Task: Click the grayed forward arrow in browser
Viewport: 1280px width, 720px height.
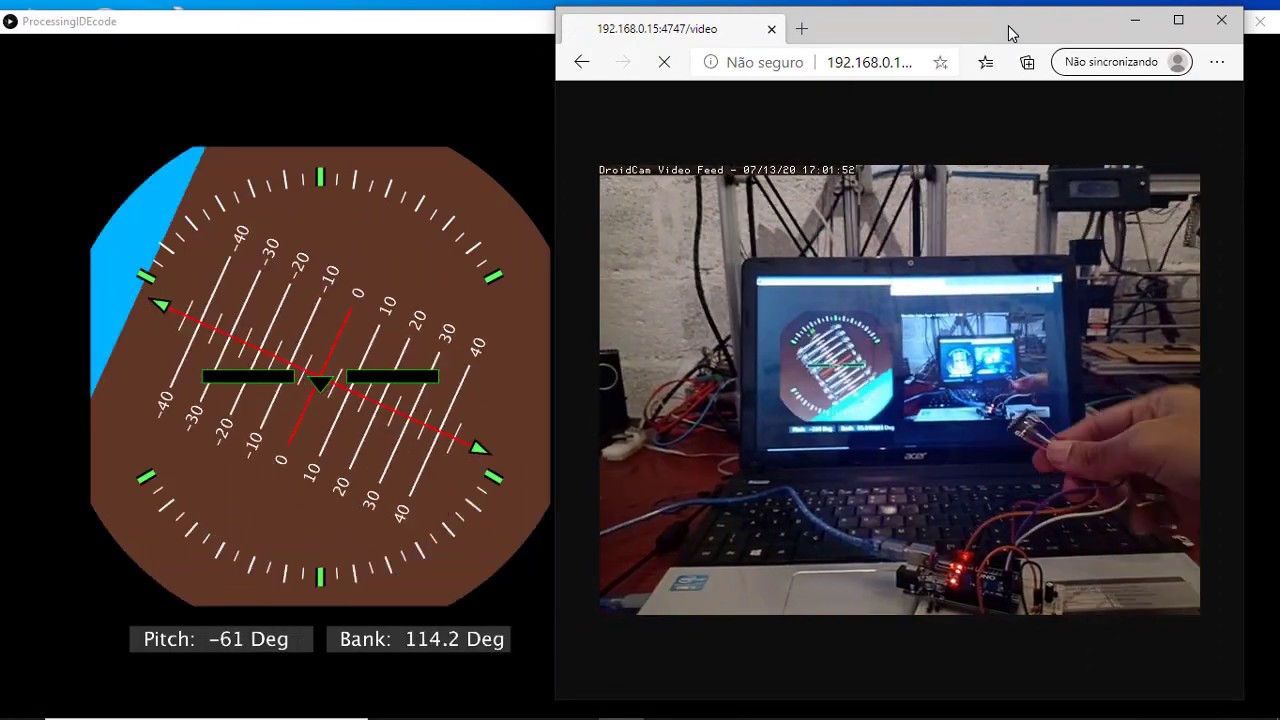Action: click(623, 62)
